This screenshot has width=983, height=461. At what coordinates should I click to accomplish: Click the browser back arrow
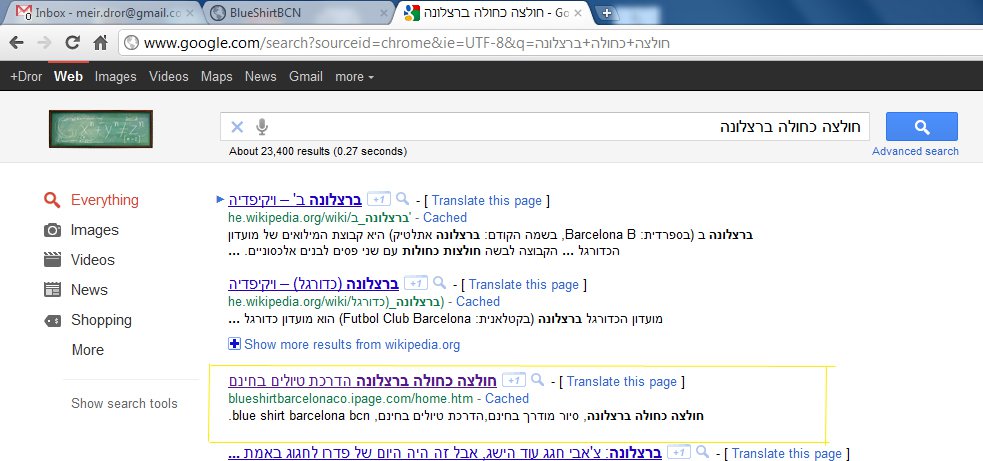[x=16, y=43]
